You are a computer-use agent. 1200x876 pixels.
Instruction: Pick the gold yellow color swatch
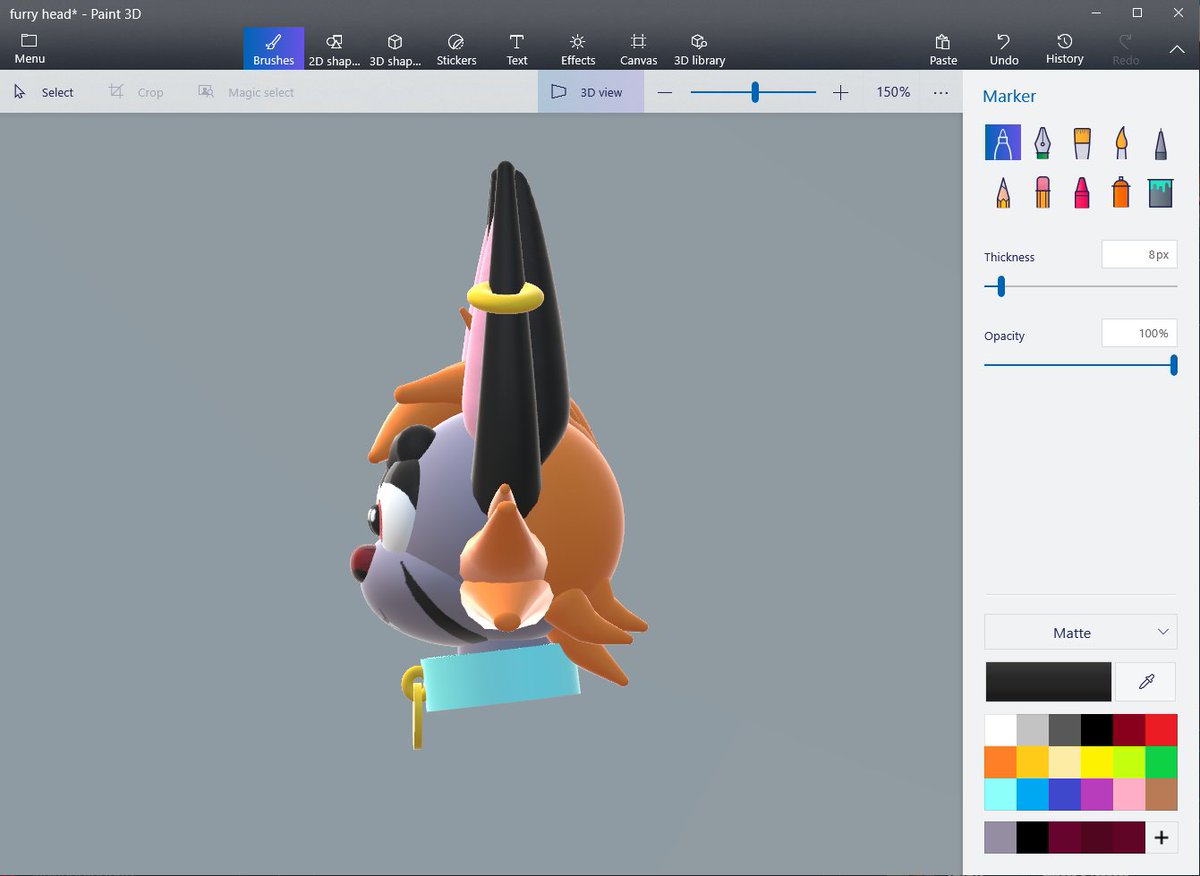pyautogui.click(x=1032, y=762)
